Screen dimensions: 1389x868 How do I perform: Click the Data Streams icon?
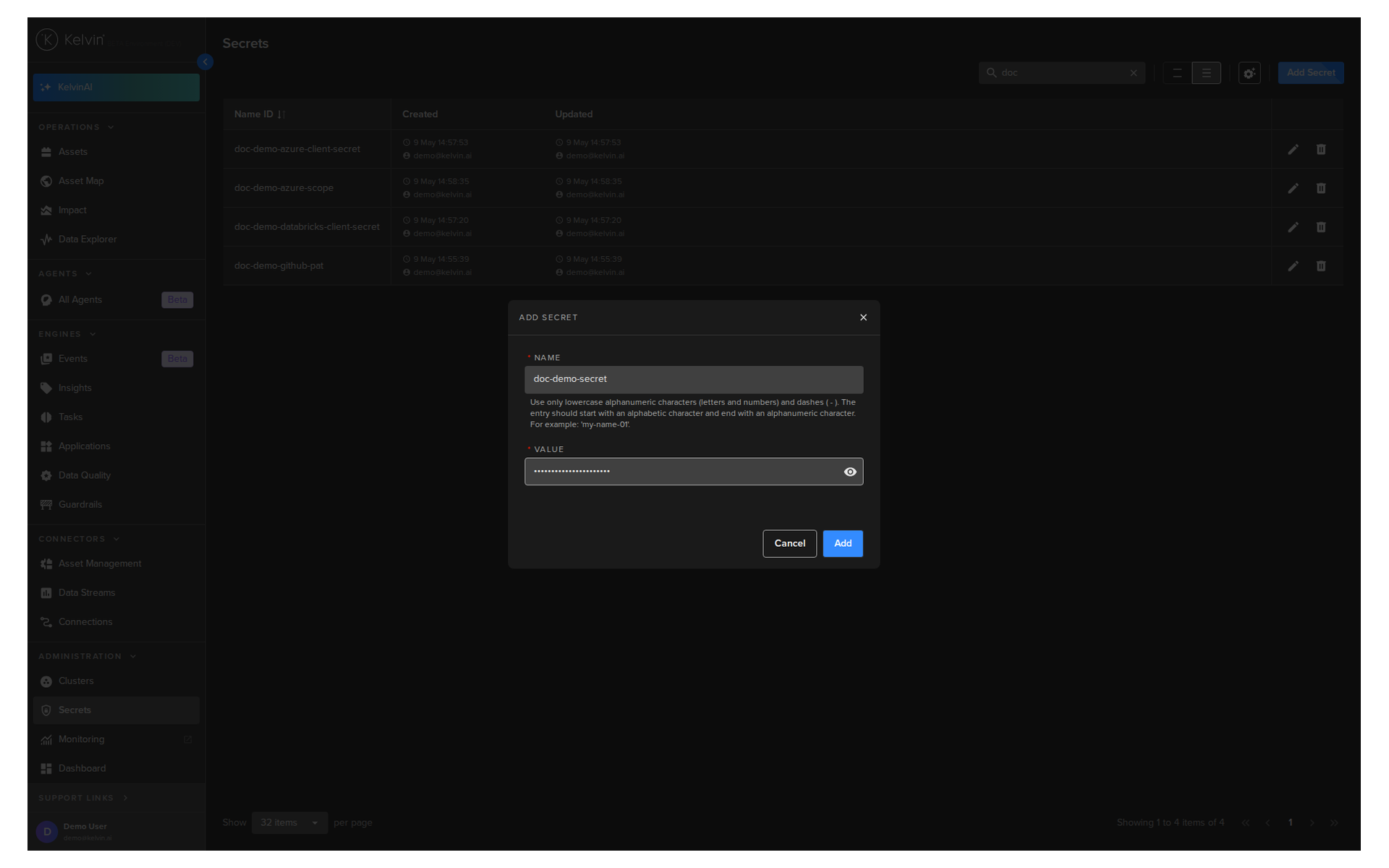46,592
